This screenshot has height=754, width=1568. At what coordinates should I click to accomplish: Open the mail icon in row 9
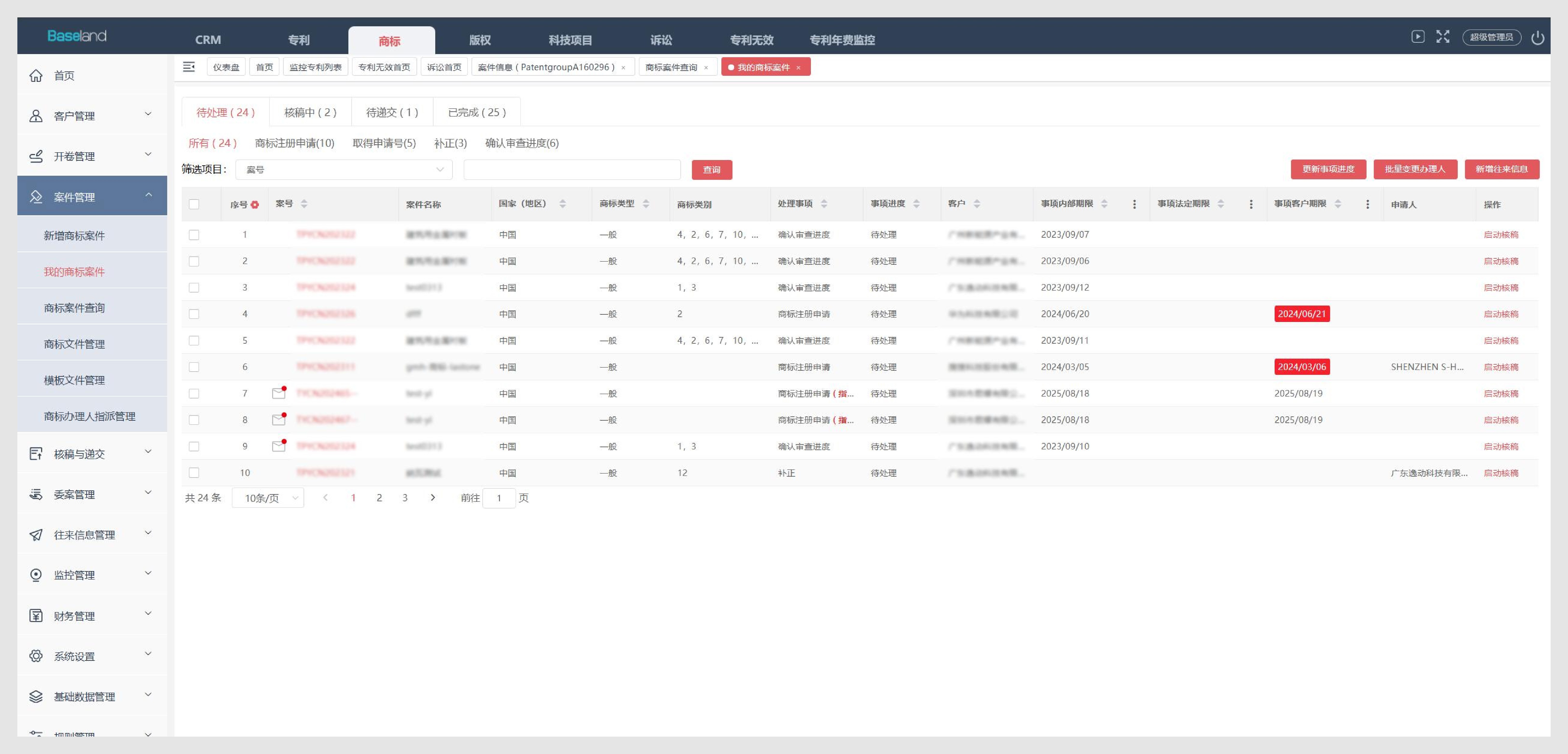coord(279,446)
